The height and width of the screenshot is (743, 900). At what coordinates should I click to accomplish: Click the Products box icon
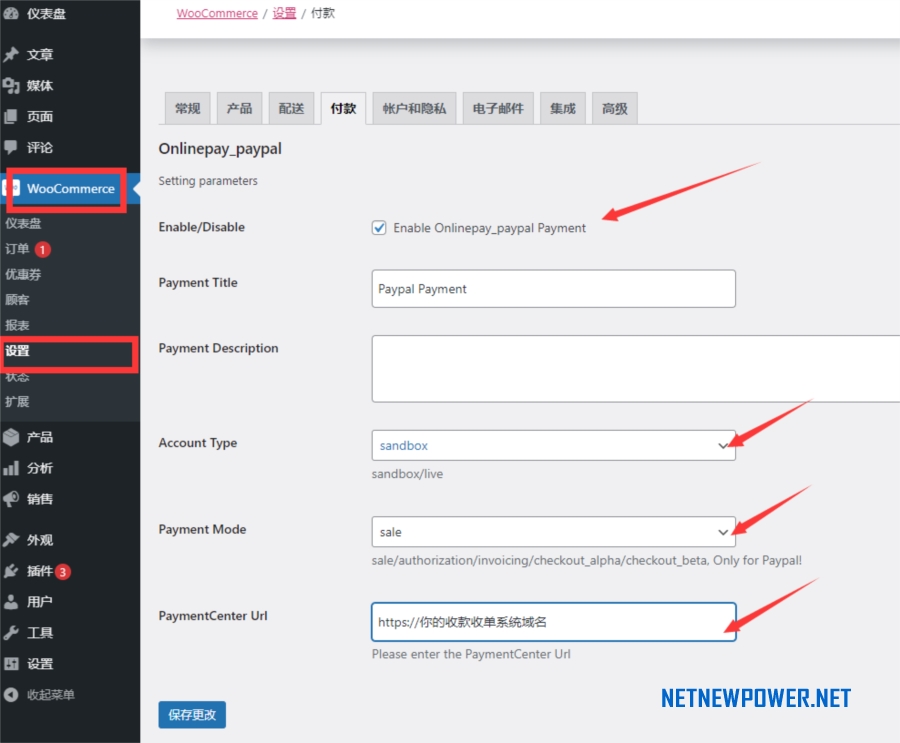pos(11,437)
